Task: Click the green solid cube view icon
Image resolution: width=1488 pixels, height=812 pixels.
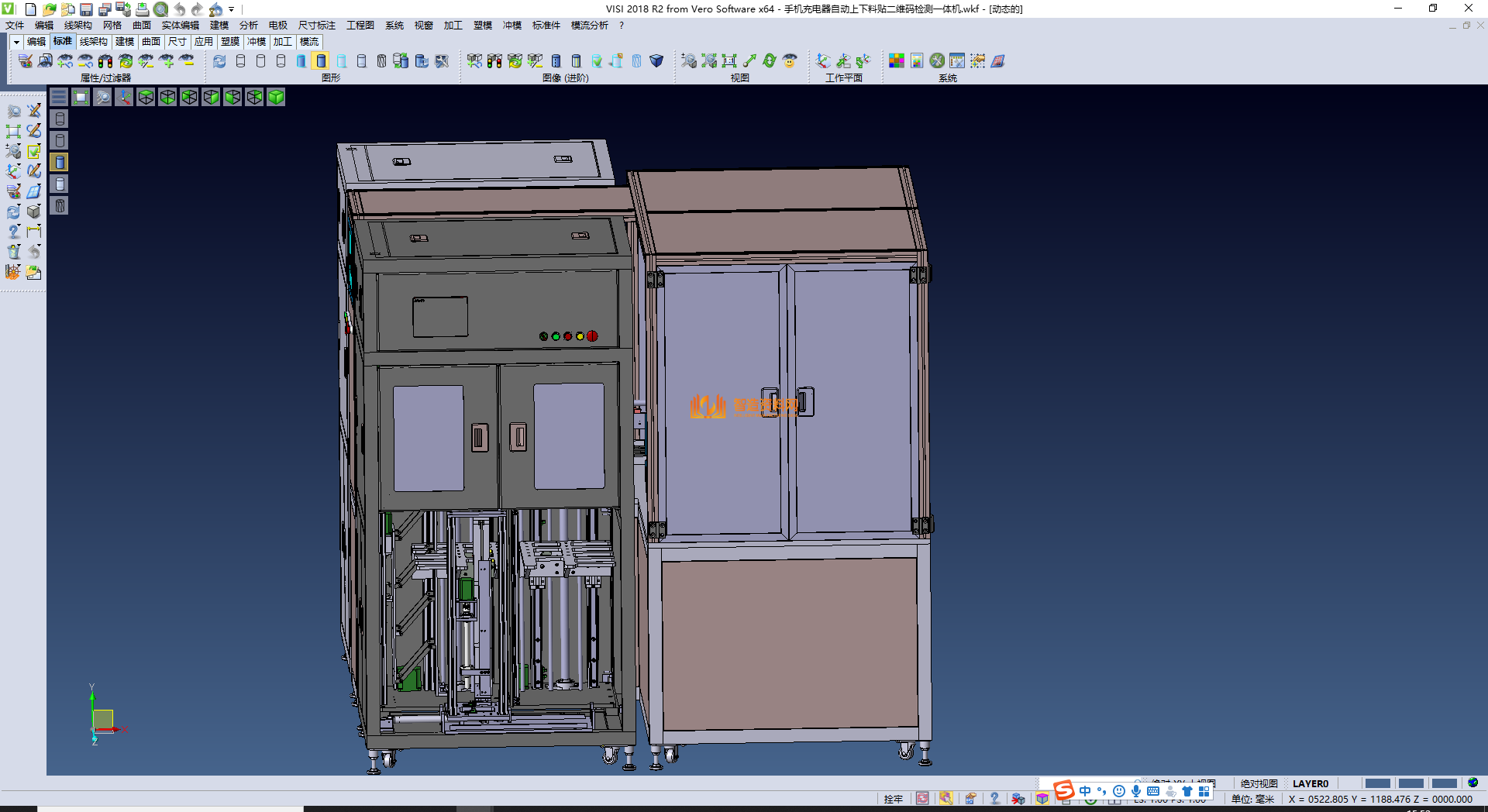Action: point(276,97)
